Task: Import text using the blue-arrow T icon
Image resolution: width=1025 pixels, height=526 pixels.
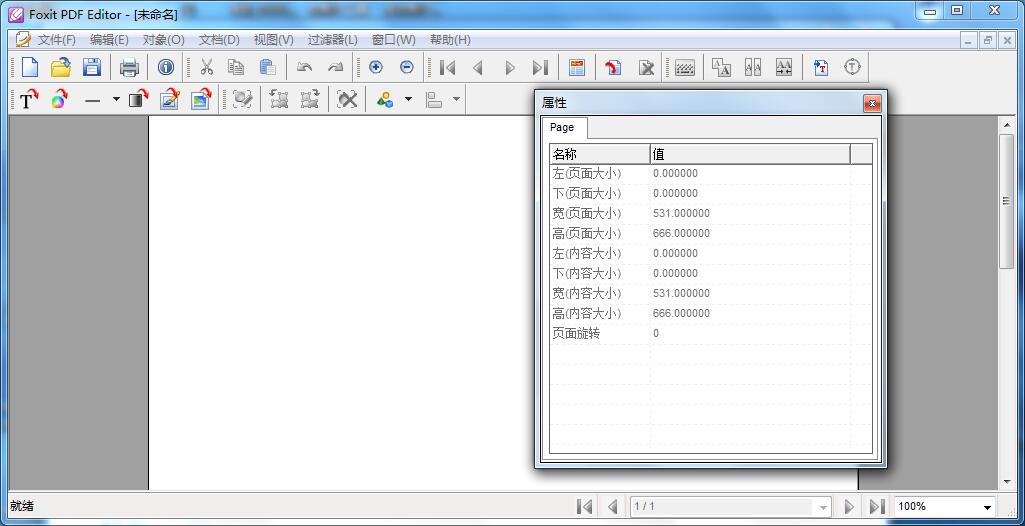Action: tap(821, 67)
